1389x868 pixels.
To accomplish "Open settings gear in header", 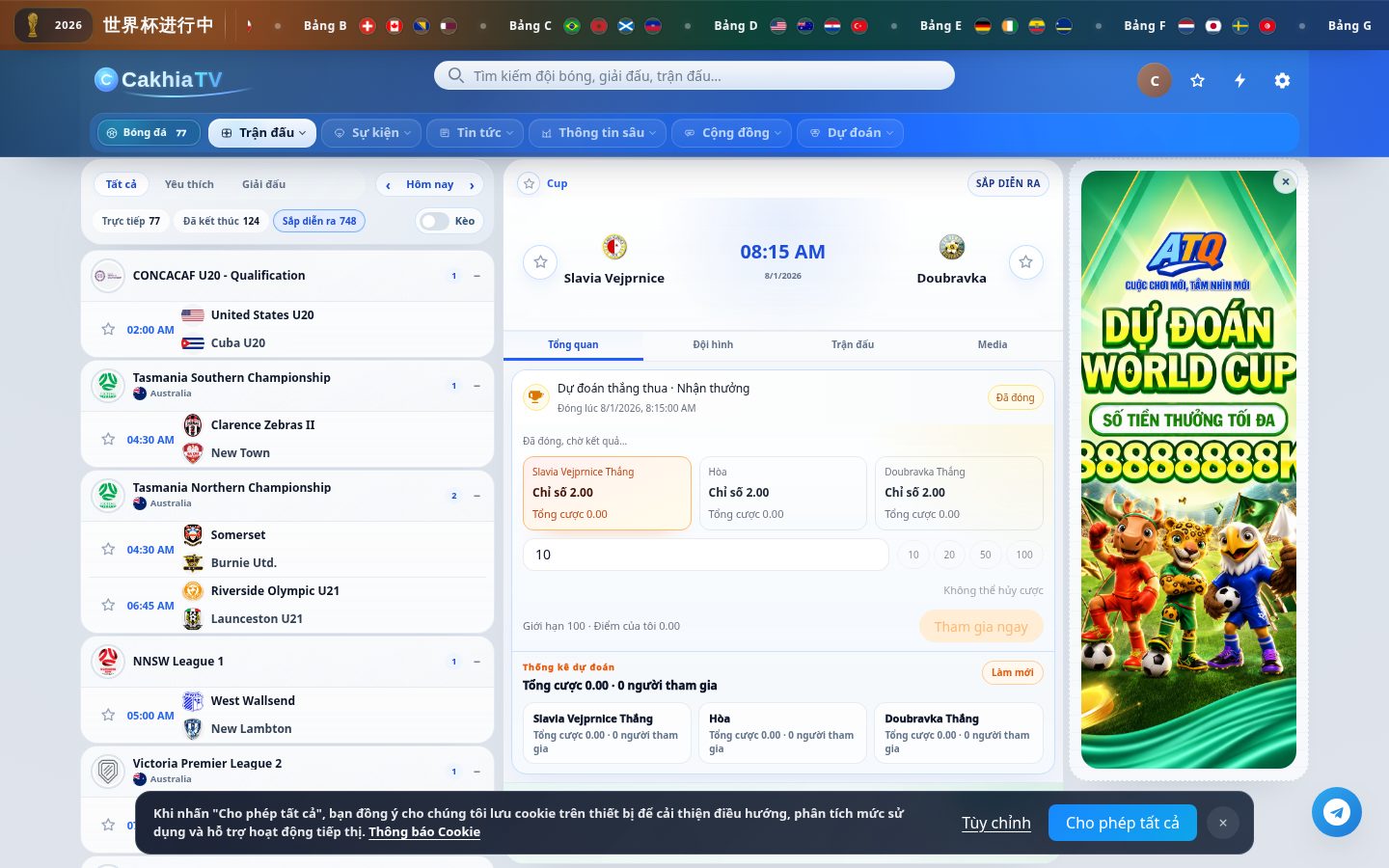I will pos(1282,81).
